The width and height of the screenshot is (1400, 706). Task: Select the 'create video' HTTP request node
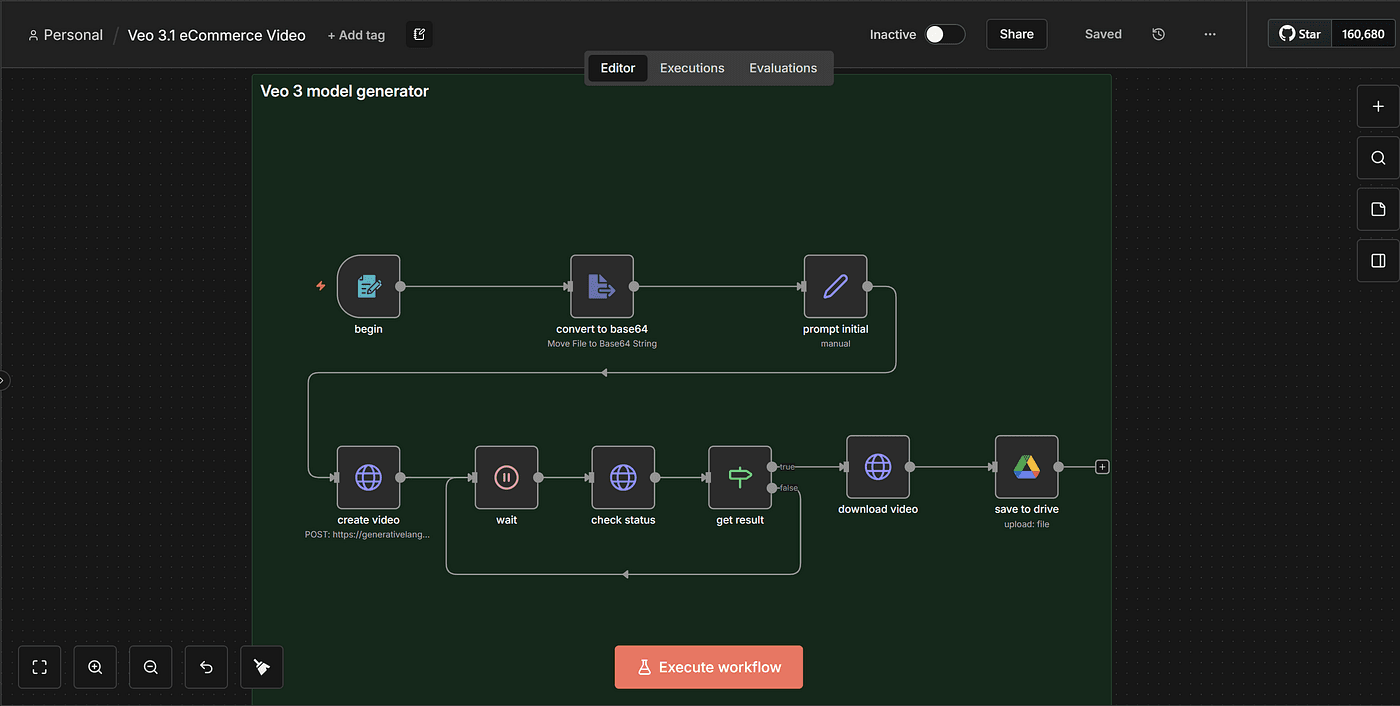click(x=368, y=478)
